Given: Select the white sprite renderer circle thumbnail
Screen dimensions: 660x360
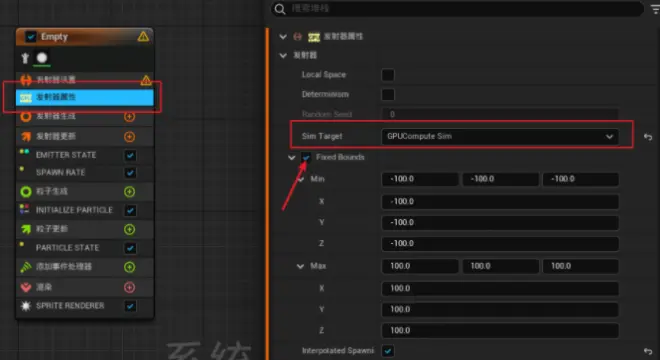Looking at the screenshot, I should point(42,58).
